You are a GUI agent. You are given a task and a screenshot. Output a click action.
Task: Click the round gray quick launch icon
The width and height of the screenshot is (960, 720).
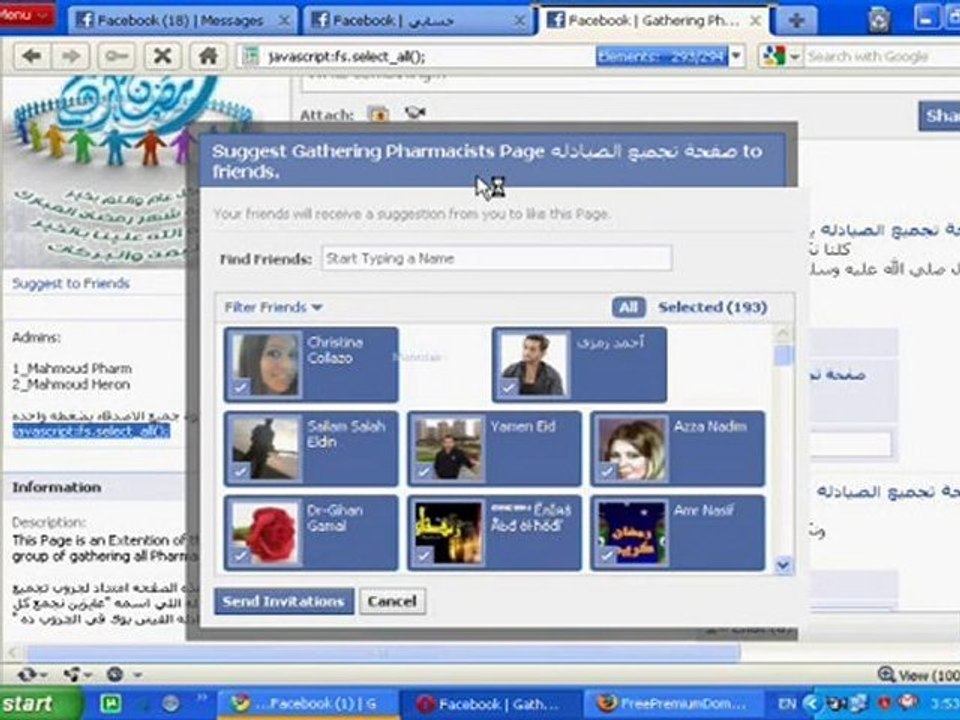point(171,703)
